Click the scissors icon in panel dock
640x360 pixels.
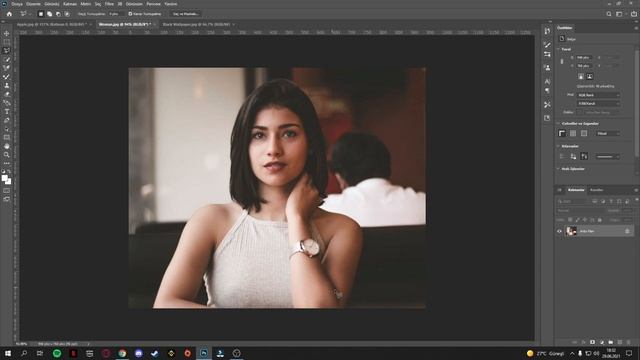coord(547,104)
